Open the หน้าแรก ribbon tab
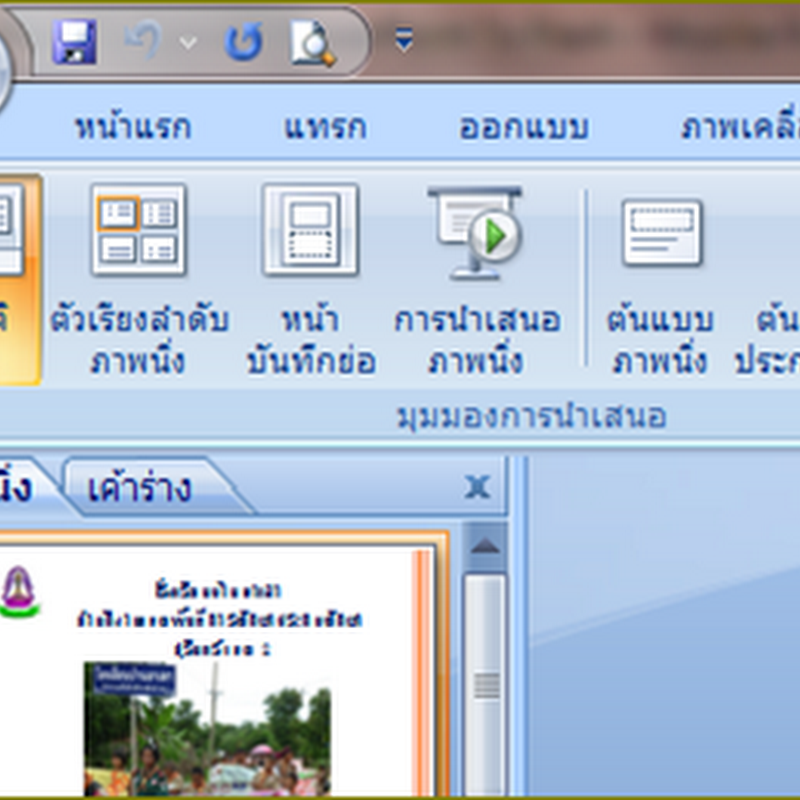Viewport: 800px width, 800px height. pos(133,127)
